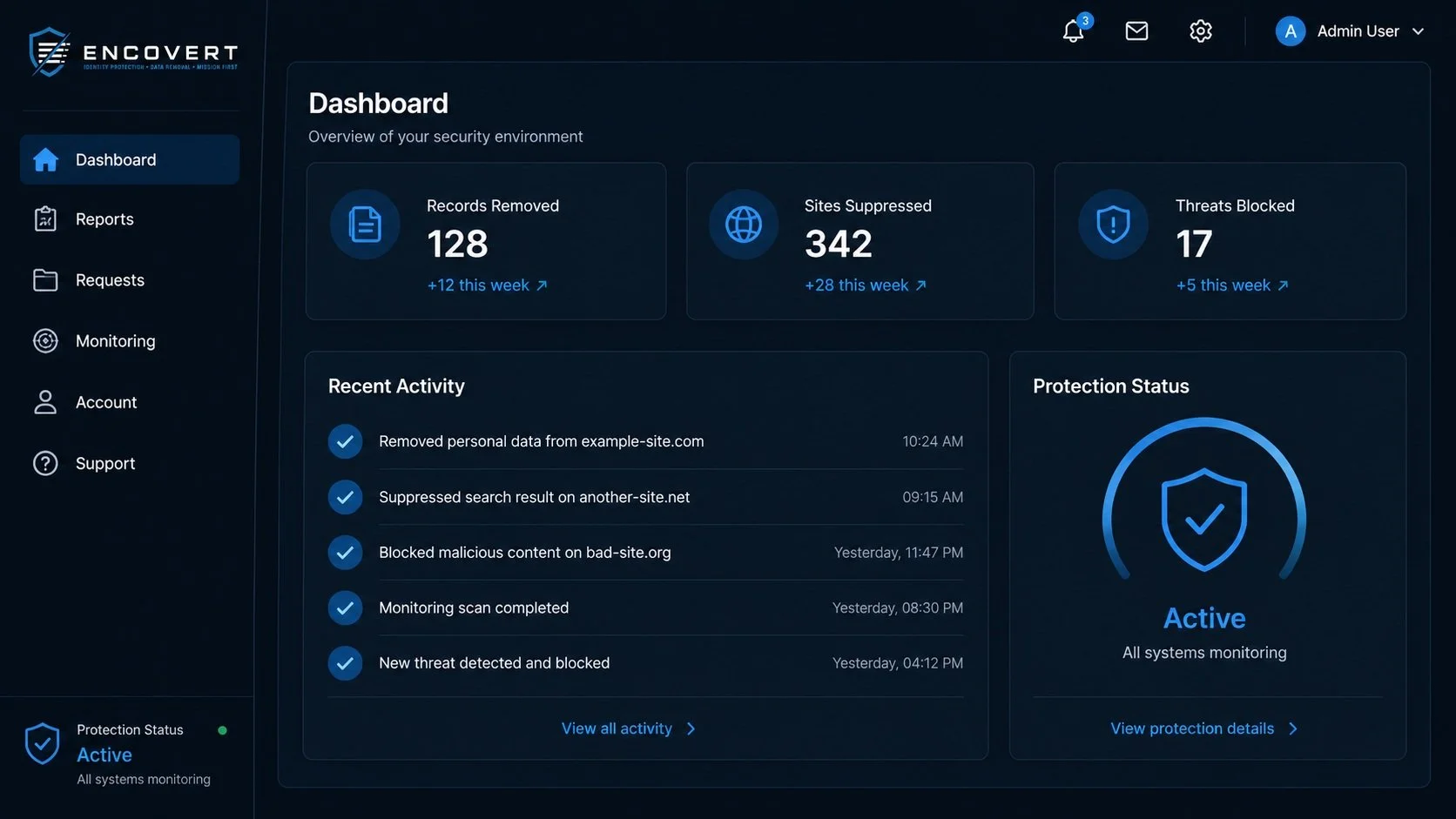Click the Reports clipboard icon
1456x819 pixels.
pos(45,219)
